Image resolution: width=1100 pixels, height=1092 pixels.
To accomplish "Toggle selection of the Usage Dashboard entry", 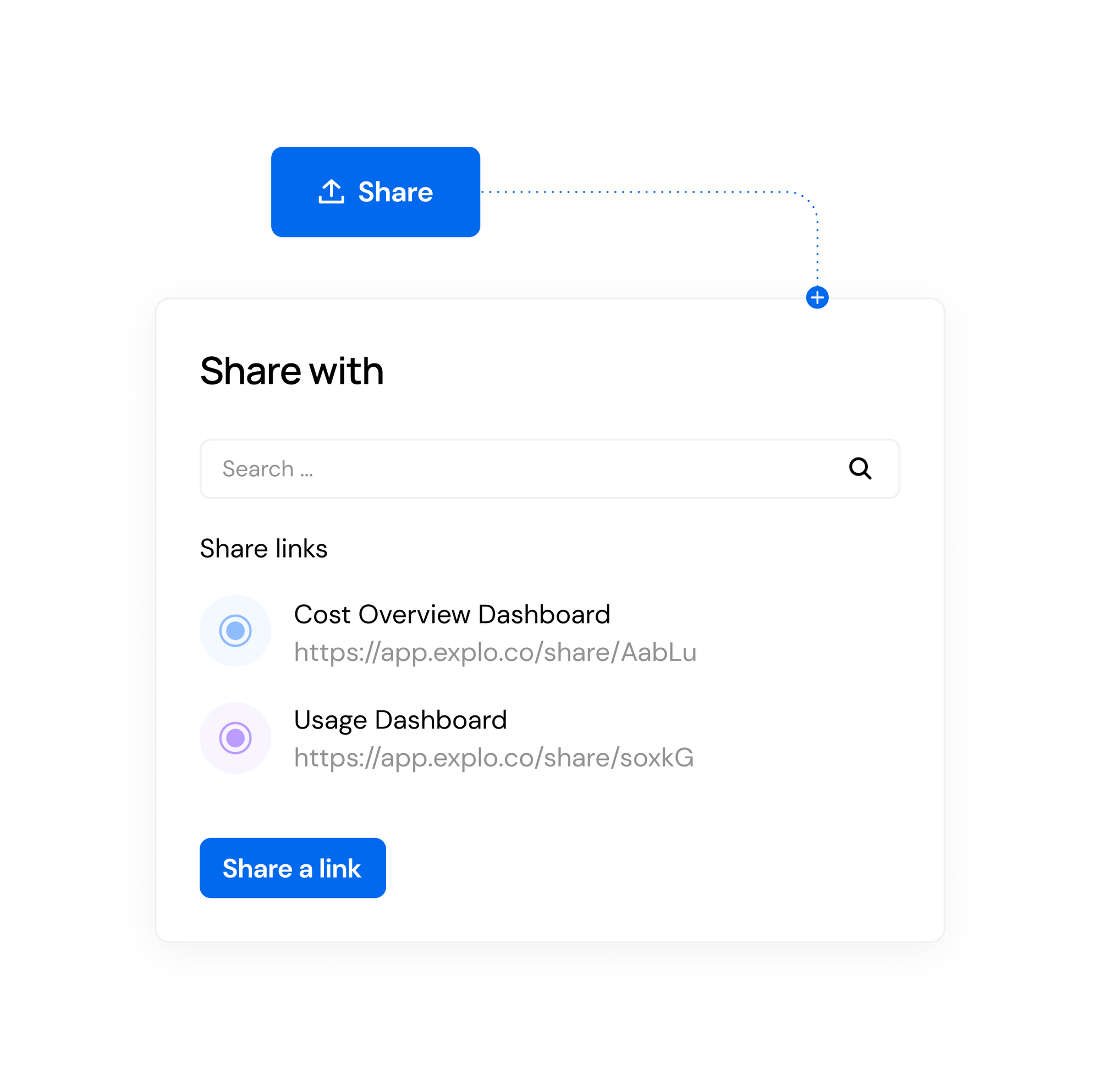I will [x=235, y=738].
